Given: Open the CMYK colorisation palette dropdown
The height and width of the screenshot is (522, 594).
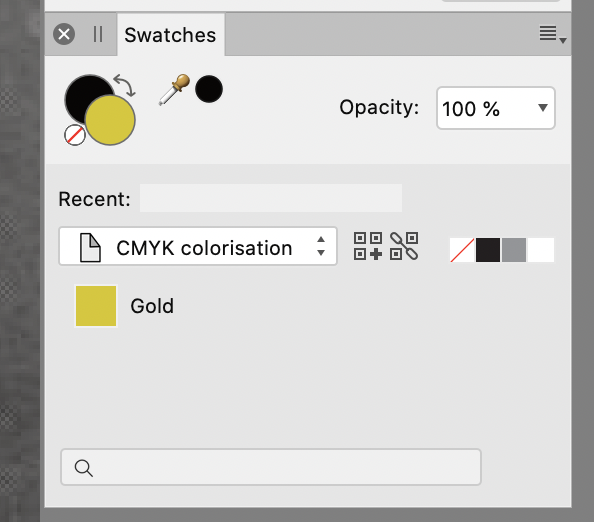Looking at the screenshot, I should [198, 246].
